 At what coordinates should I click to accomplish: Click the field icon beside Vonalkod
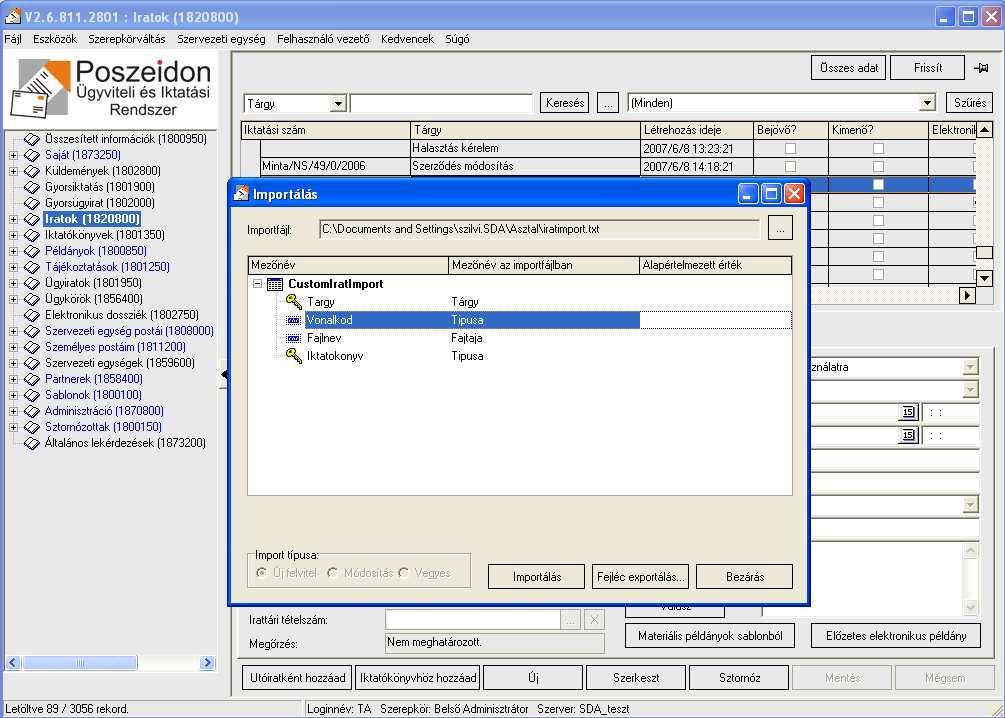294,320
